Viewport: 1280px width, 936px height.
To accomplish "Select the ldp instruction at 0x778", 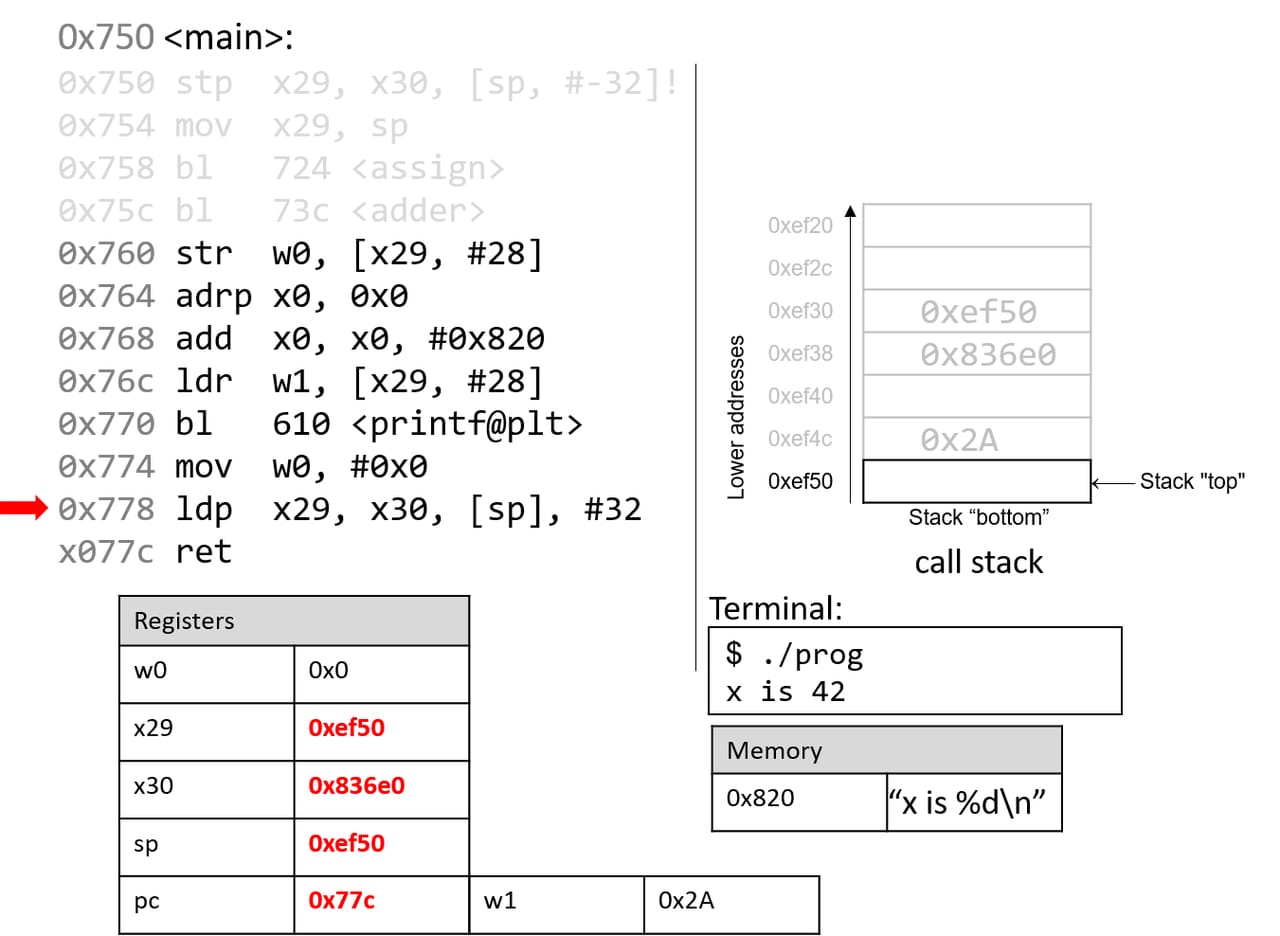I will click(x=350, y=510).
